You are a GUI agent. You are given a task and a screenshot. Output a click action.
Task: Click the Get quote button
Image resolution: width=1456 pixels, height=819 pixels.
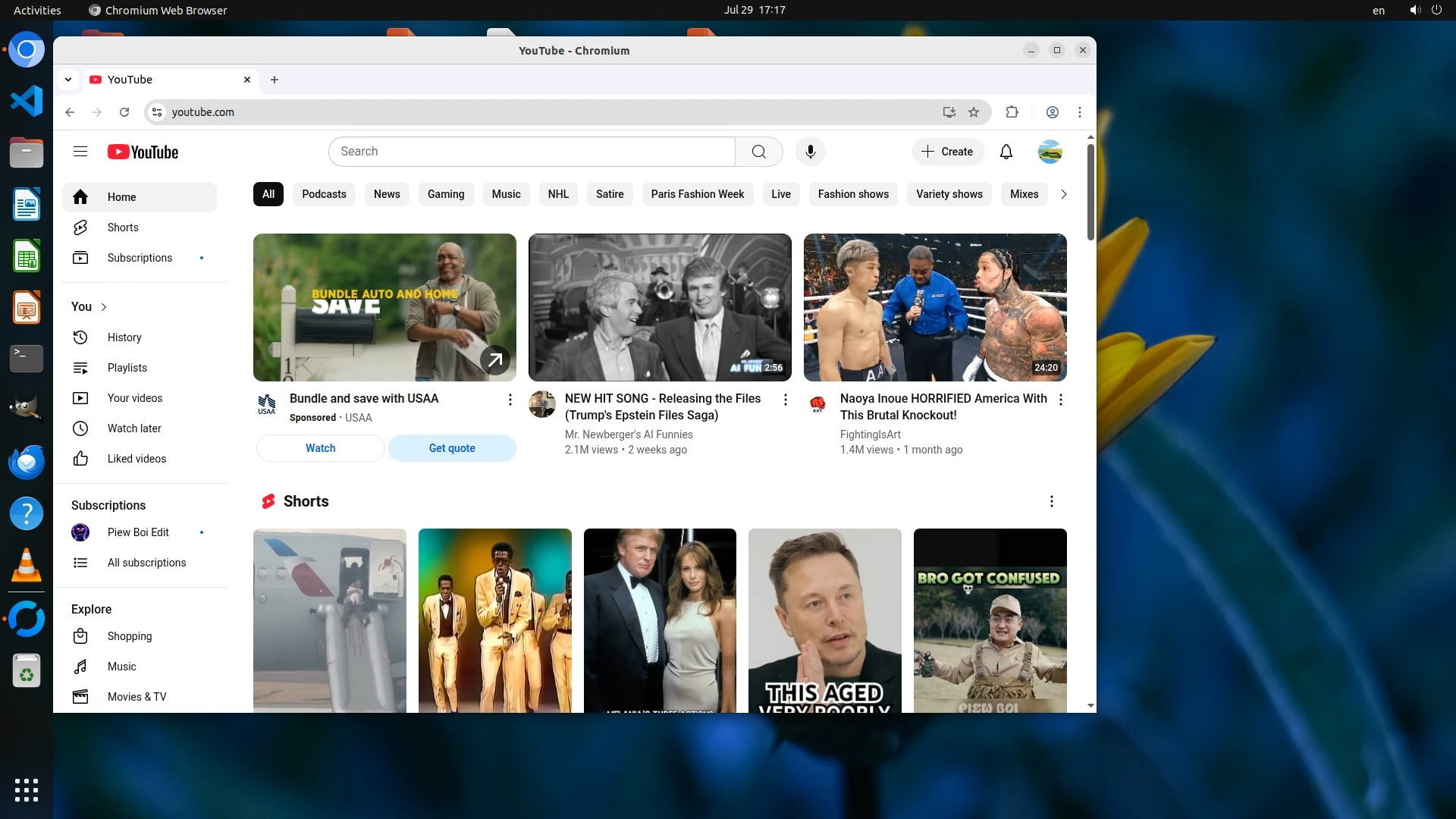coord(452,448)
